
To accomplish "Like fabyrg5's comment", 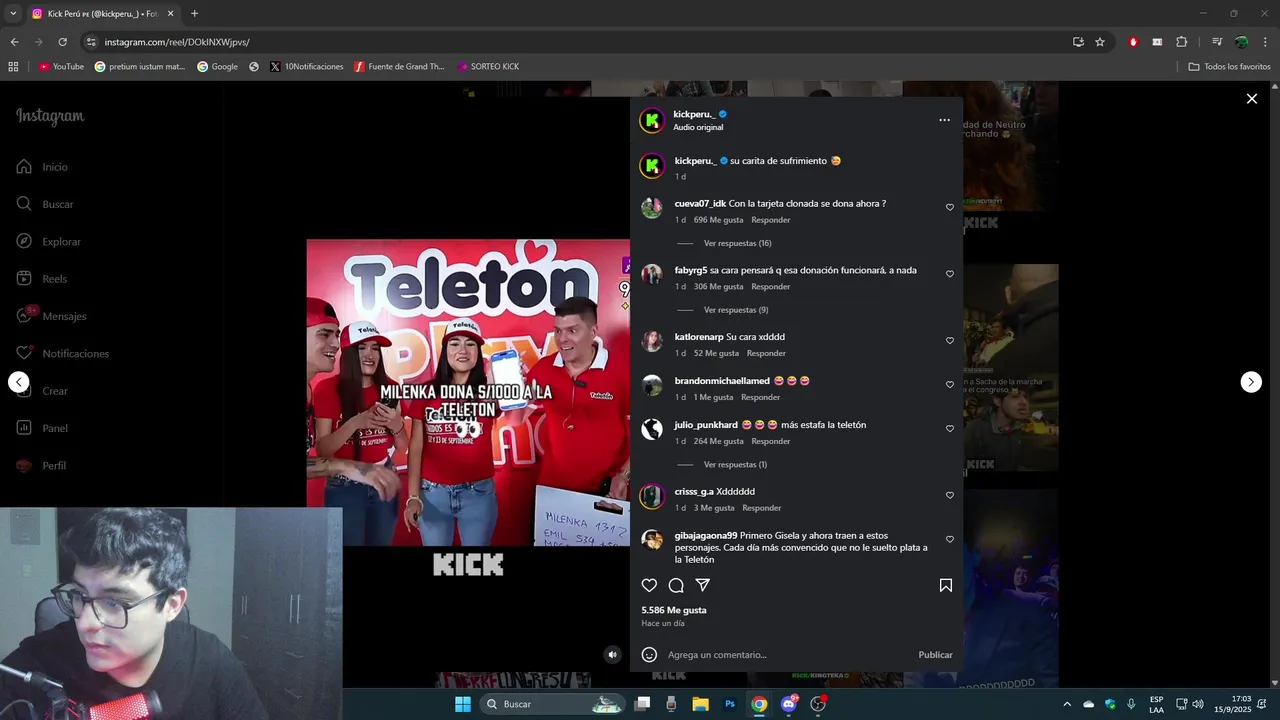I will tap(950, 274).
